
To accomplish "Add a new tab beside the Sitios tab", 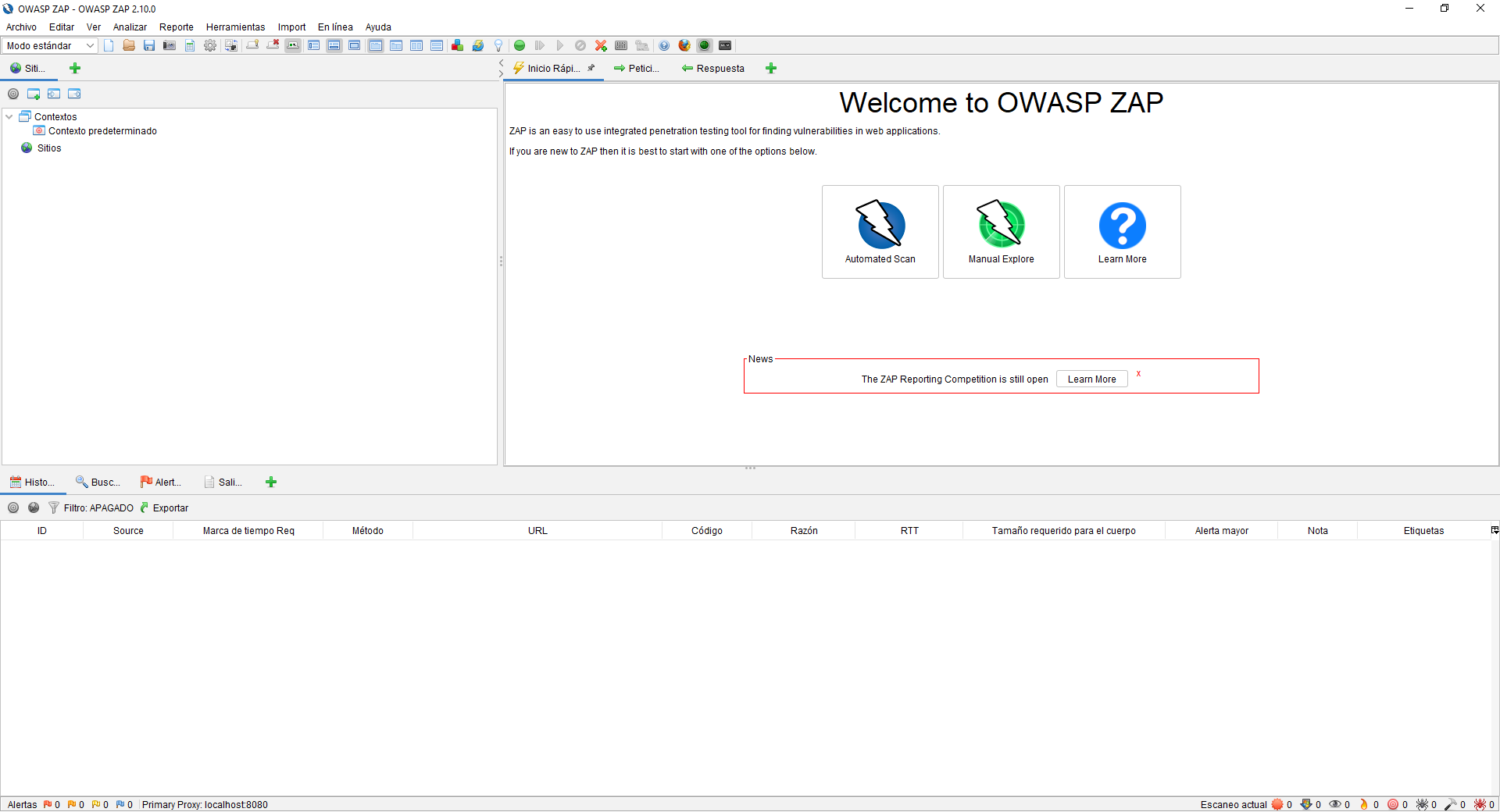I will [x=75, y=68].
